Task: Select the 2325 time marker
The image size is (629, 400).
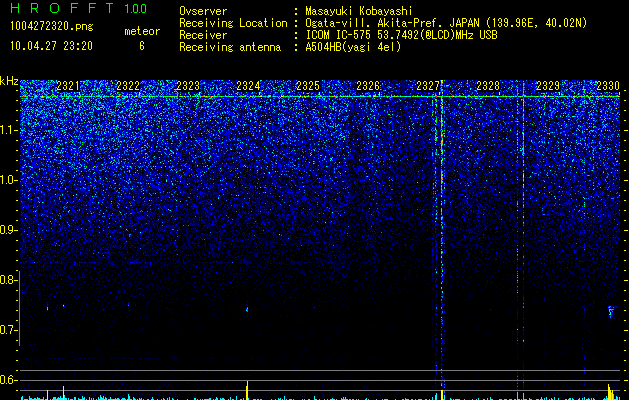Action: 308,86
